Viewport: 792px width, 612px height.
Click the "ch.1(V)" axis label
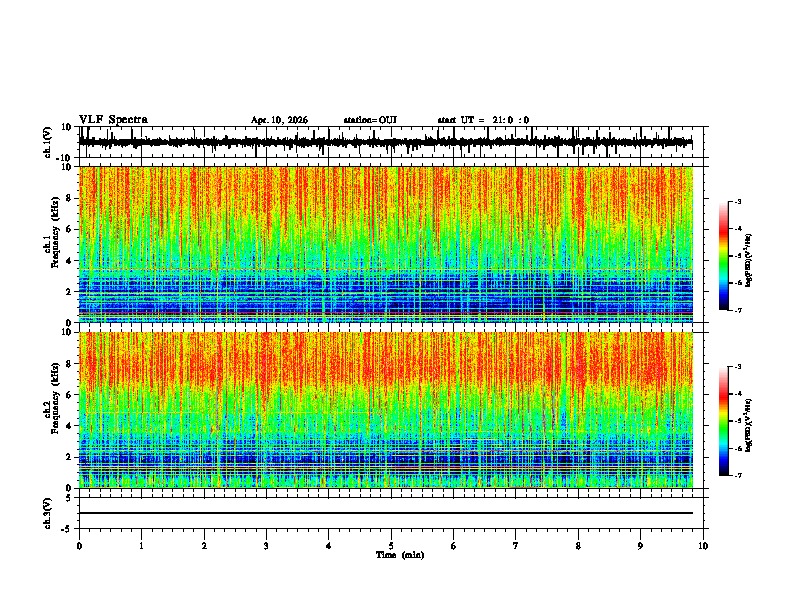tap(48, 142)
